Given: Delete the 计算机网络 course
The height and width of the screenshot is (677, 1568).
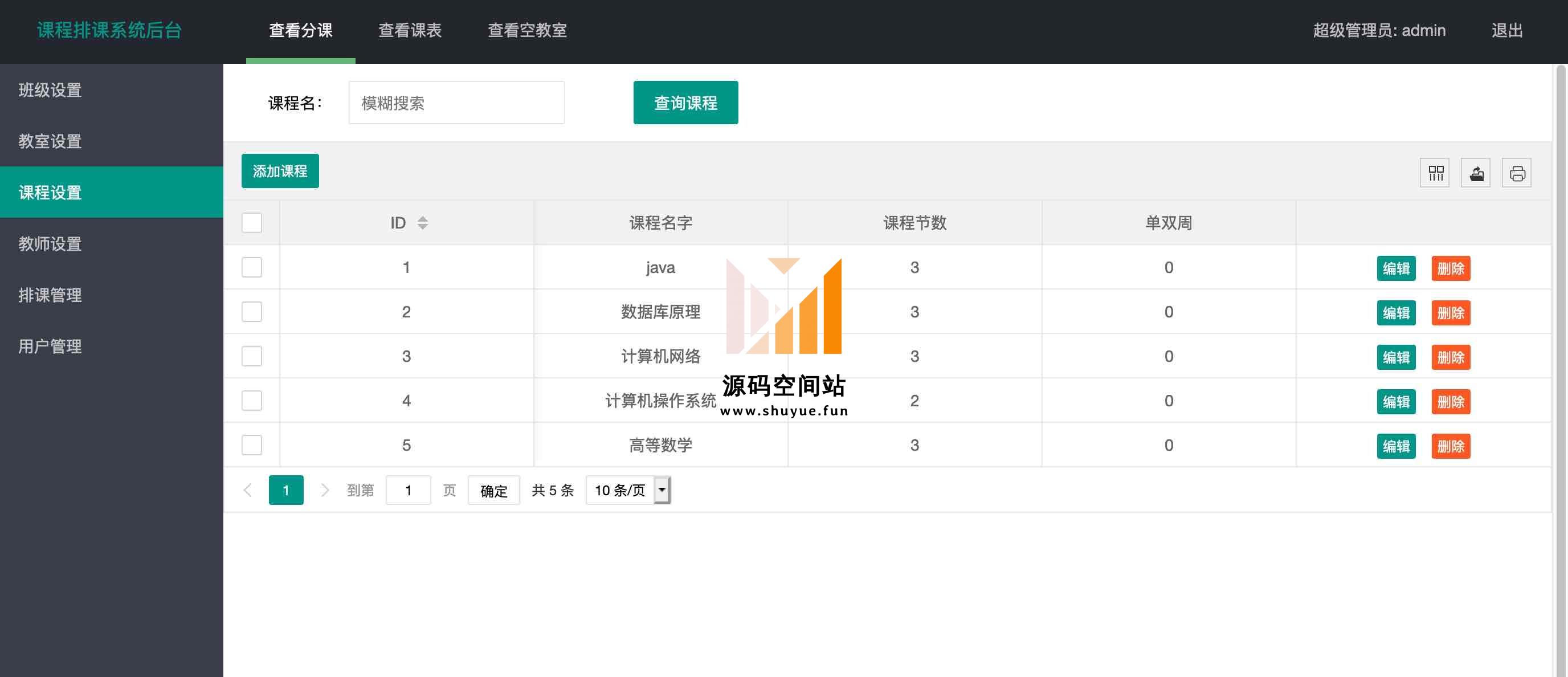Looking at the screenshot, I should 1451,357.
